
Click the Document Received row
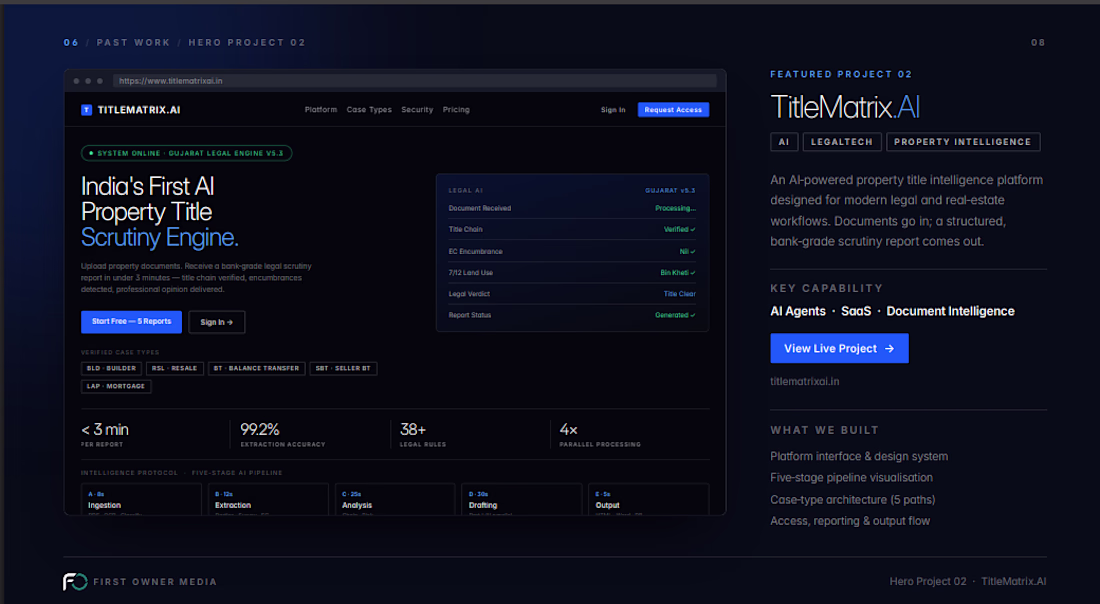pos(572,208)
